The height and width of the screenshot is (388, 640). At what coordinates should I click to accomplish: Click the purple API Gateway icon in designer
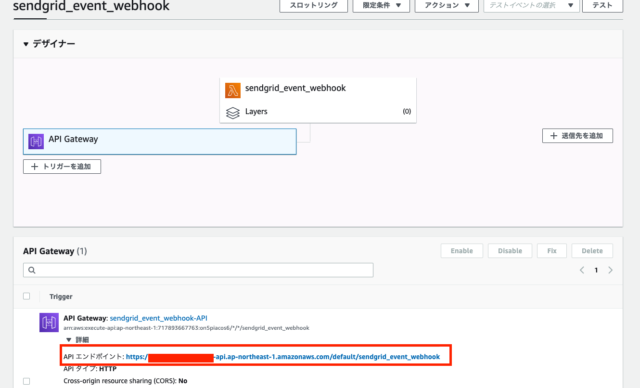point(36,142)
